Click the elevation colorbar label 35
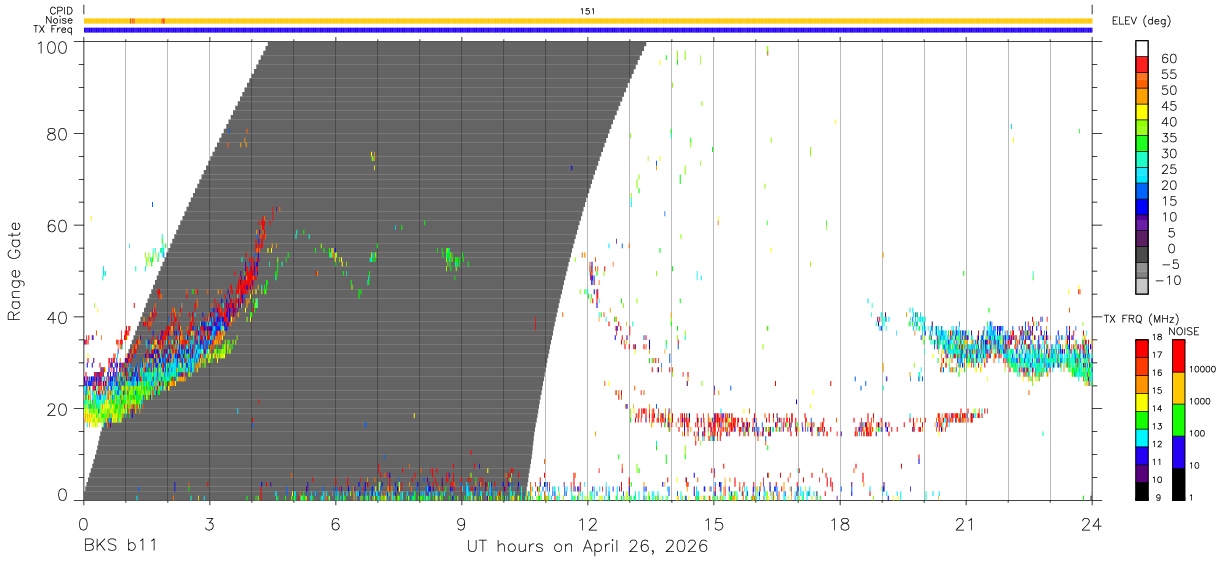Image resolution: width=1228 pixels, height=567 pixels. 1167,138
